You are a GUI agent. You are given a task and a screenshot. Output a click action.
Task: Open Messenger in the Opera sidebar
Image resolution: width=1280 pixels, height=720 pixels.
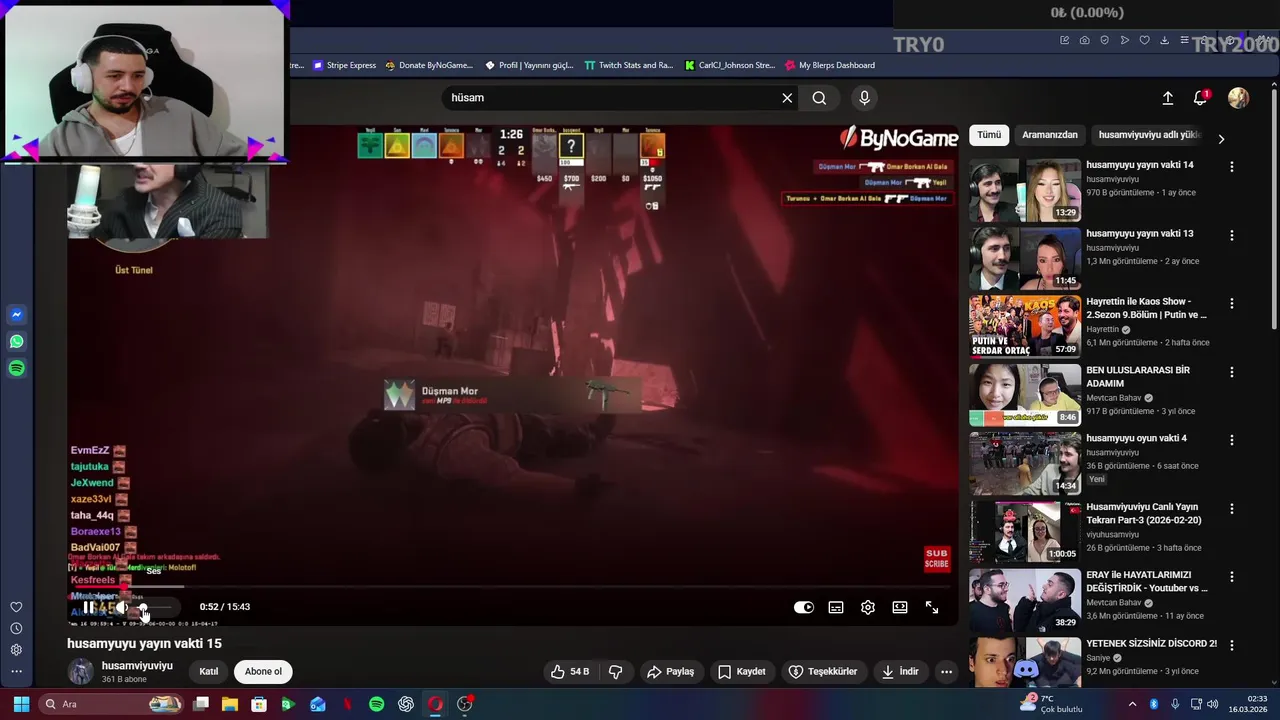click(16, 314)
